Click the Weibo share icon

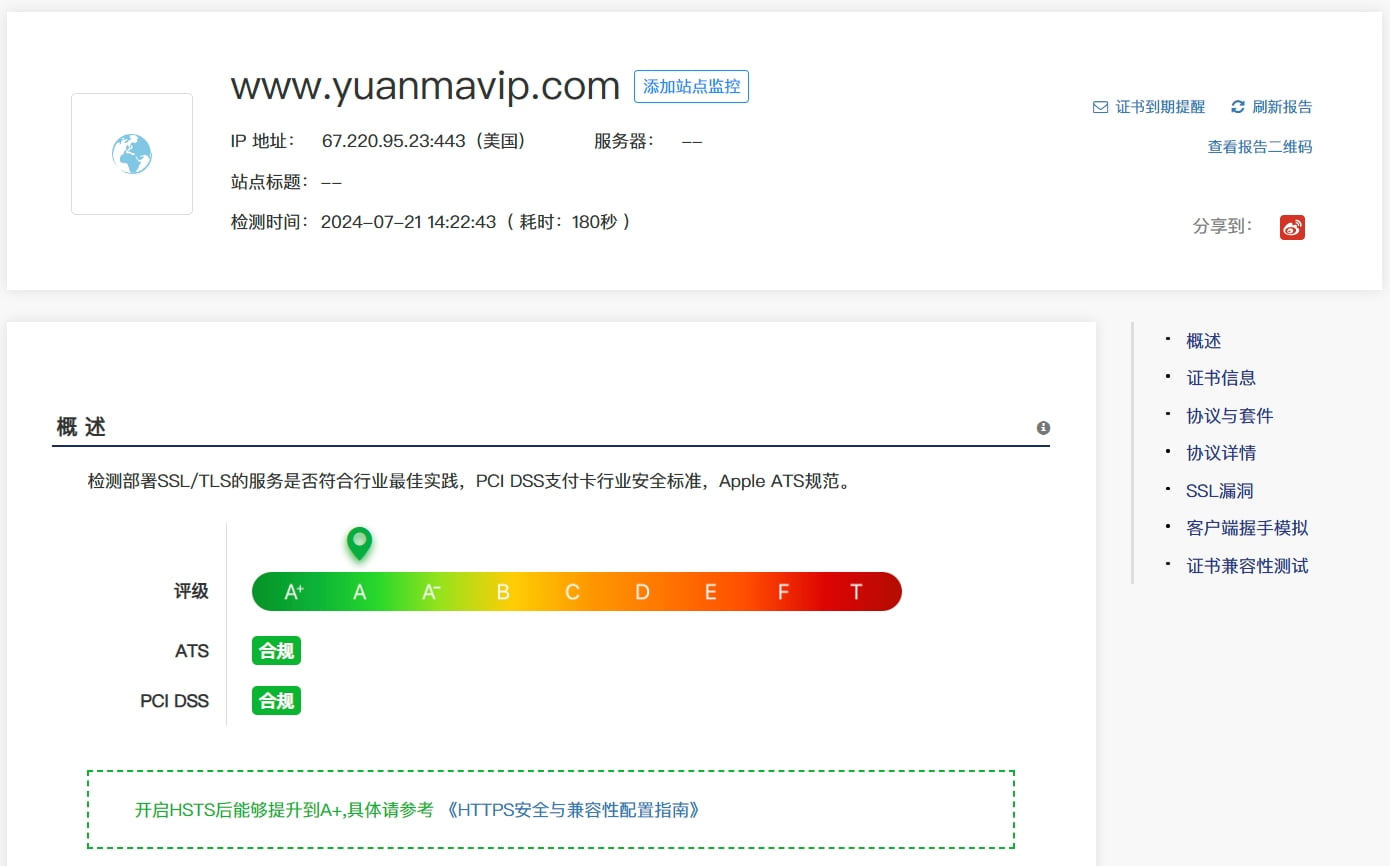(1292, 227)
